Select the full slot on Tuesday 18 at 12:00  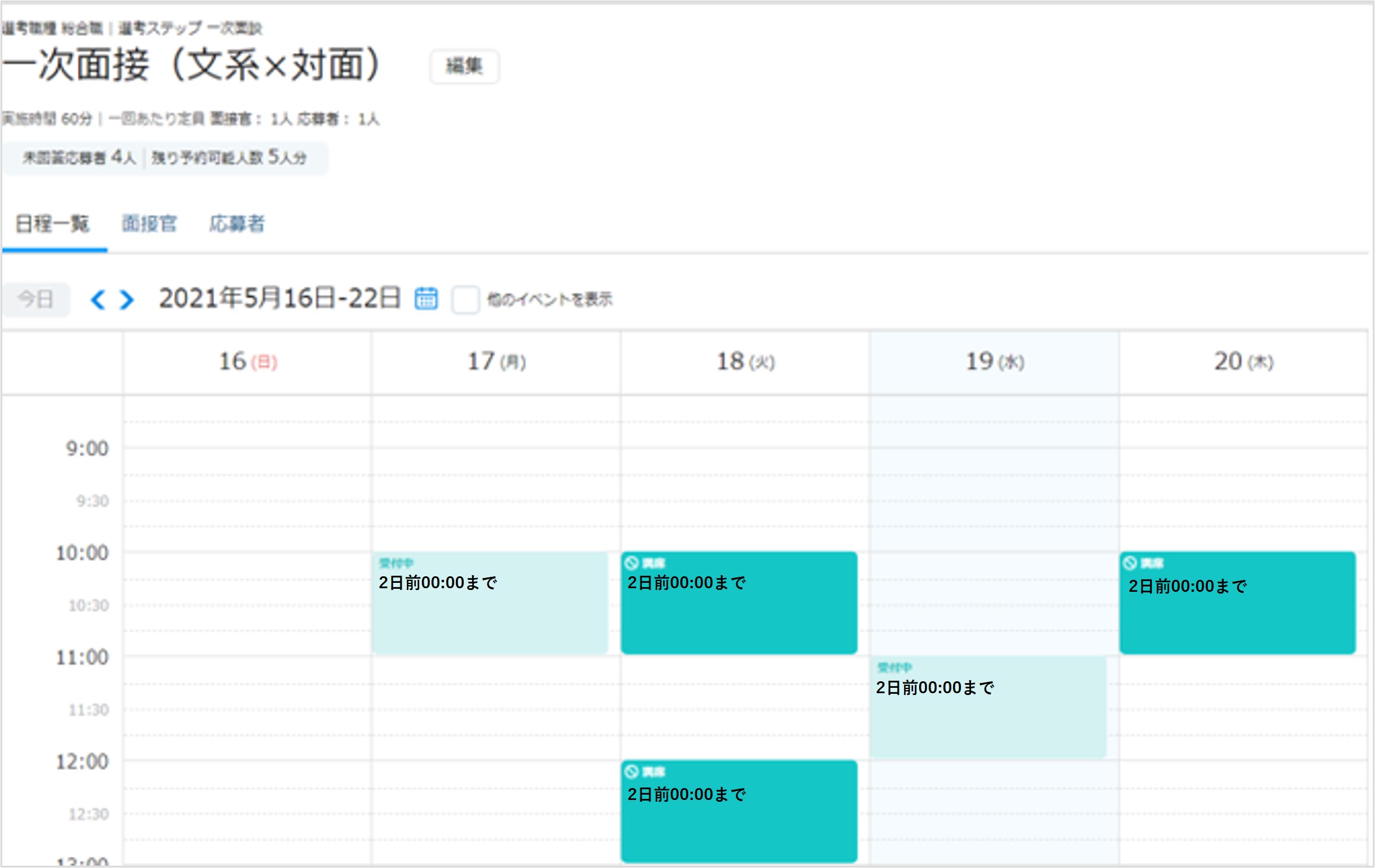[739, 811]
